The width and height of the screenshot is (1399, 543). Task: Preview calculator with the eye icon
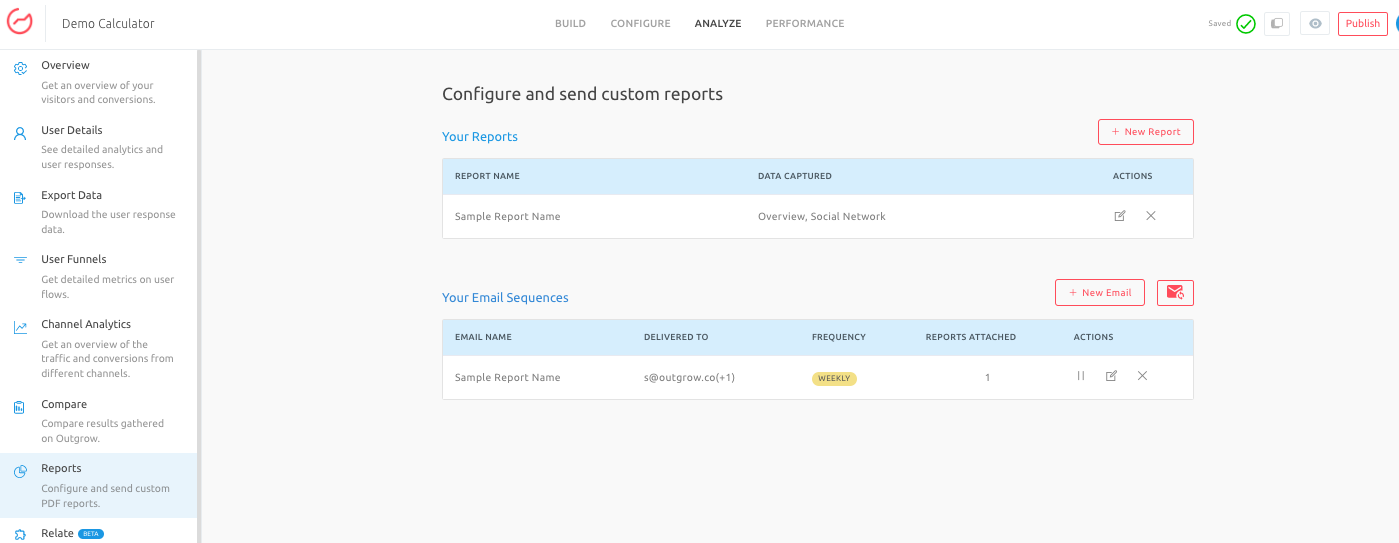pyautogui.click(x=1315, y=24)
